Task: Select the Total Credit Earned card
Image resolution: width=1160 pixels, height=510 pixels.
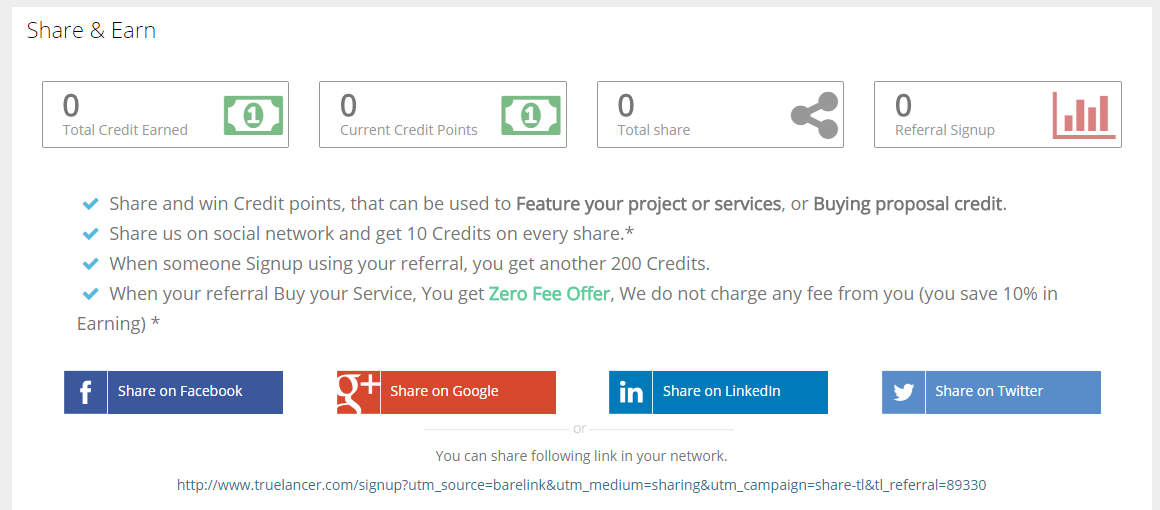Action: click(165, 115)
